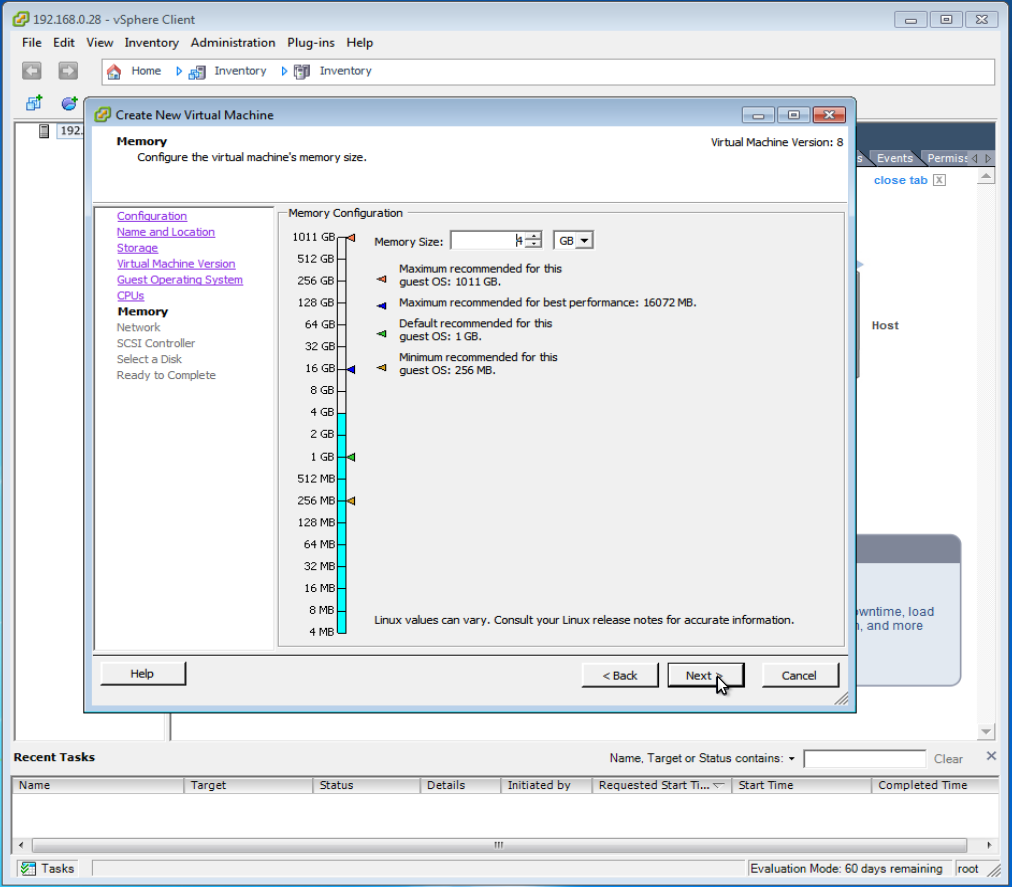Open the File menu
This screenshot has height=887, width=1012.
(x=32, y=43)
